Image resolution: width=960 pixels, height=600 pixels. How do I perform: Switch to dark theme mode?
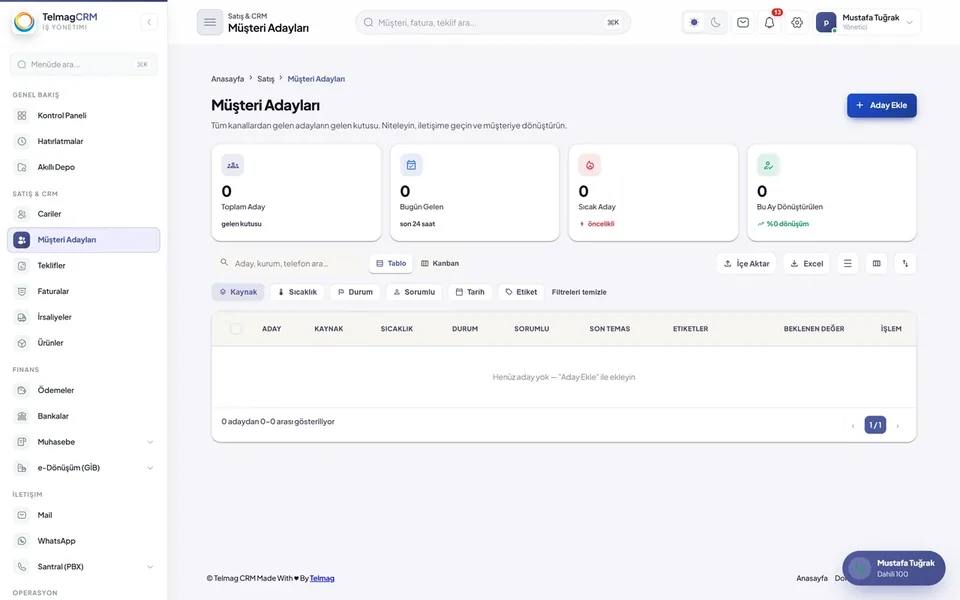716,23
